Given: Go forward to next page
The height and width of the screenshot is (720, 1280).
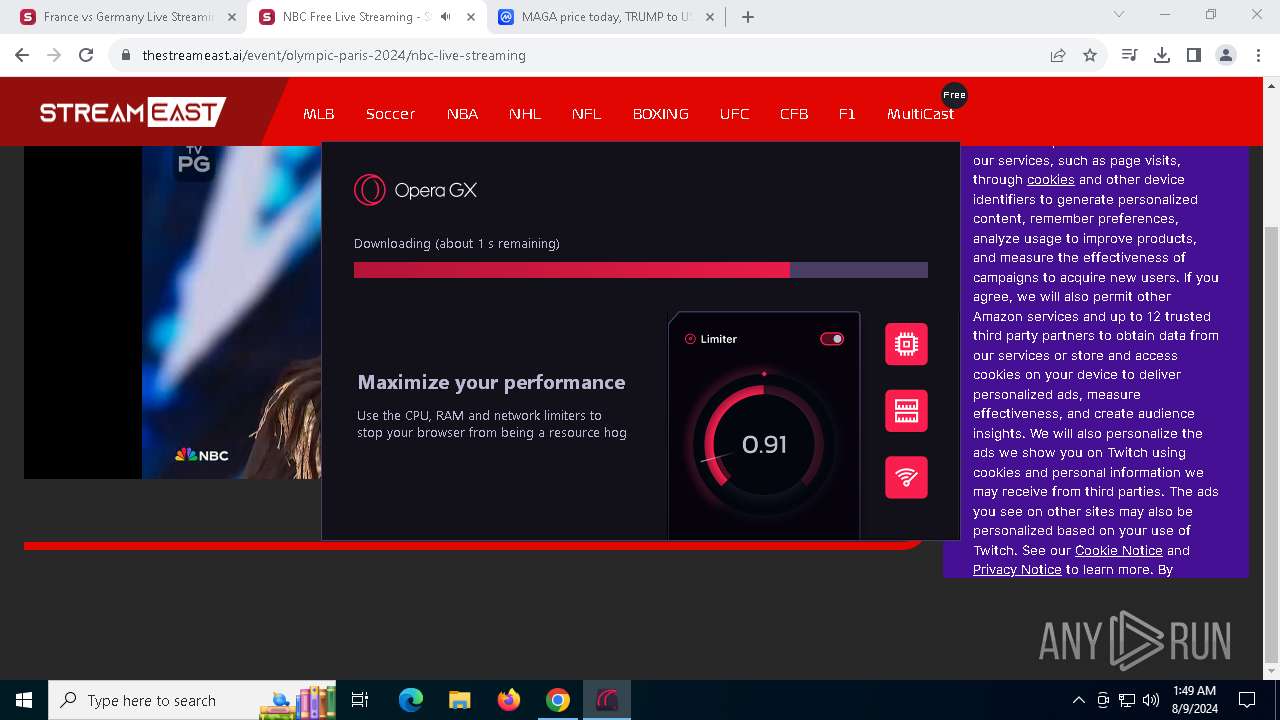Looking at the screenshot, I should tap(54, 55).
